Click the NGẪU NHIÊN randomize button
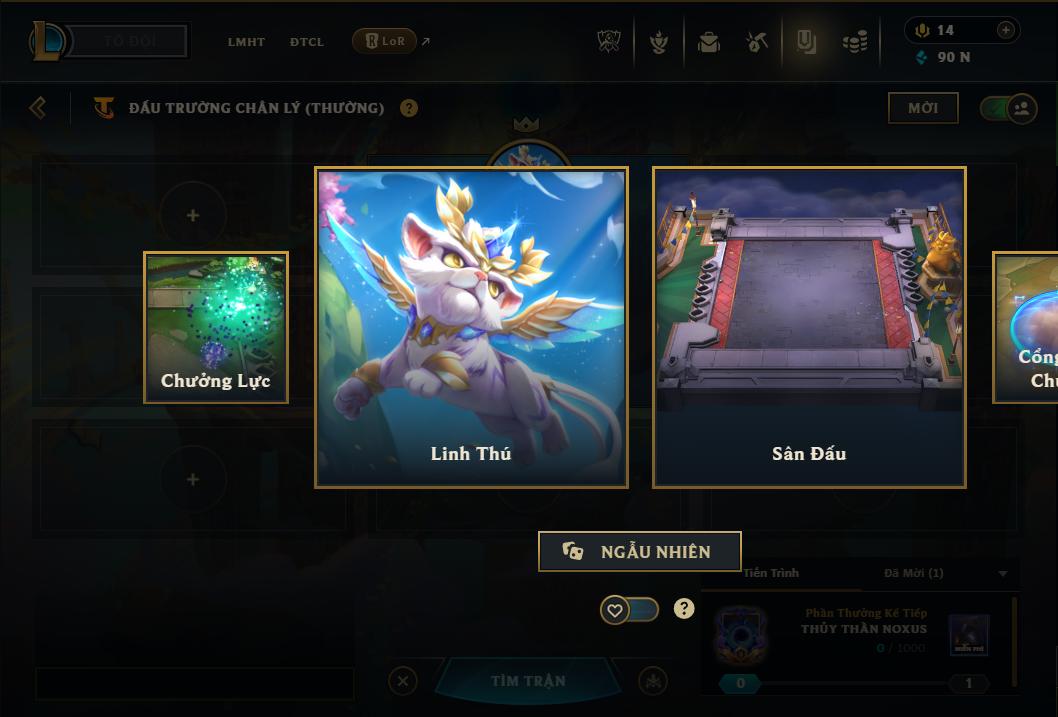This screenshot has width=1058, height=717. coord(640,551)
